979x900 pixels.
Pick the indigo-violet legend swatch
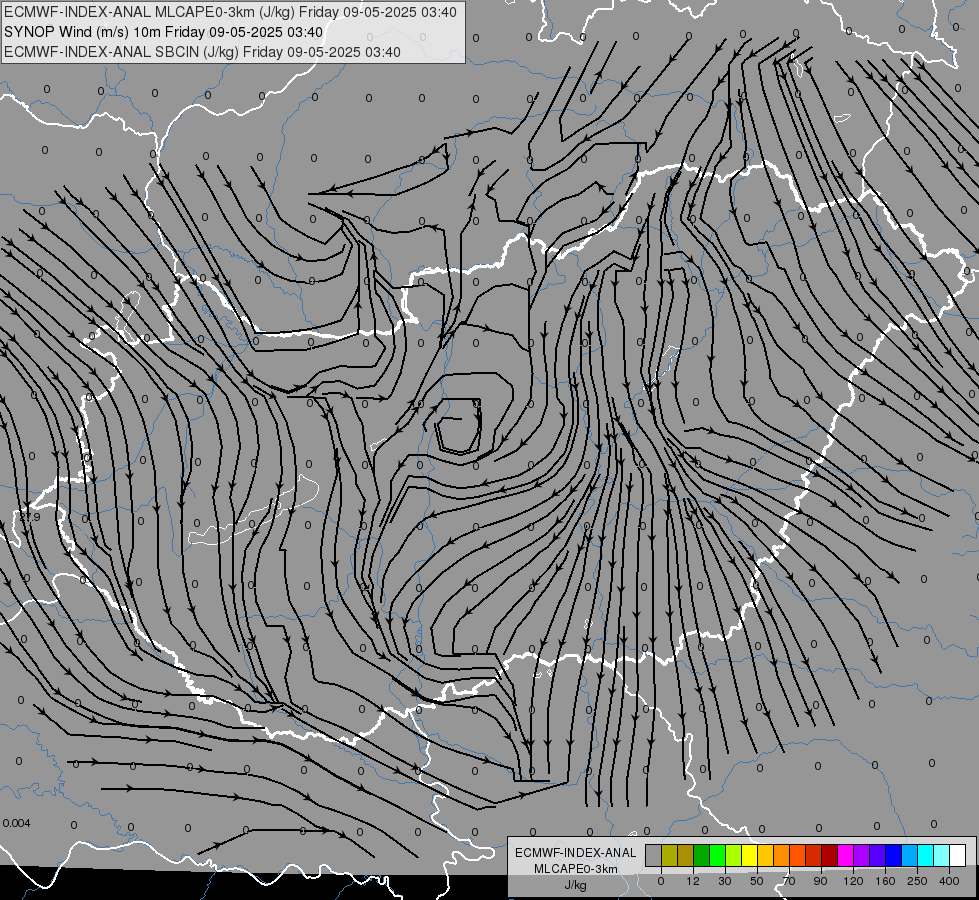(878, 855)
